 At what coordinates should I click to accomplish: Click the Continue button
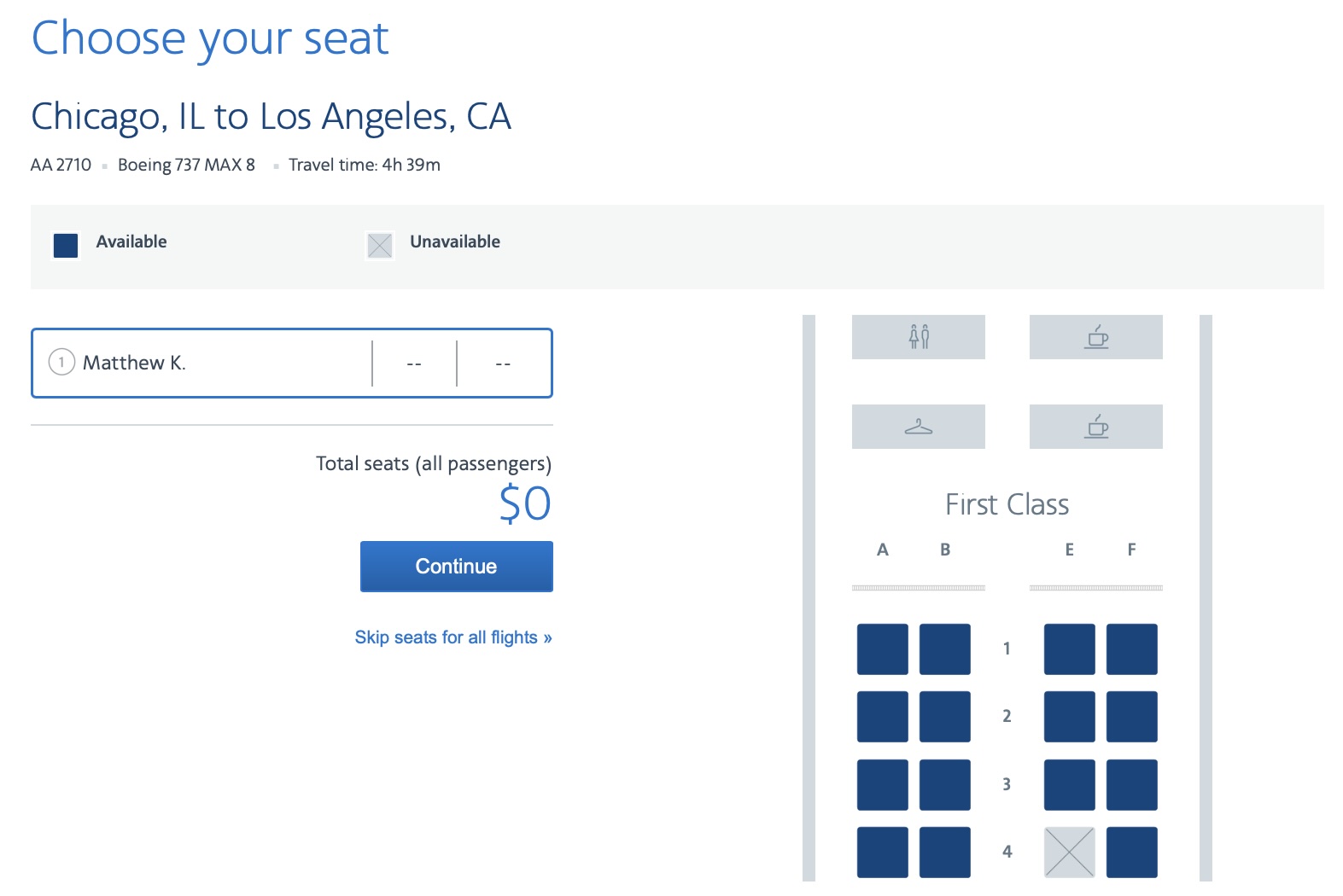click(456, 566)
